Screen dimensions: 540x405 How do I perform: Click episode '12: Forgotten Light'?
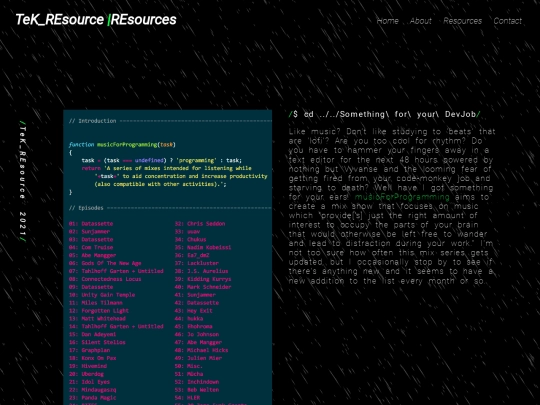click(x=99, y=311)
